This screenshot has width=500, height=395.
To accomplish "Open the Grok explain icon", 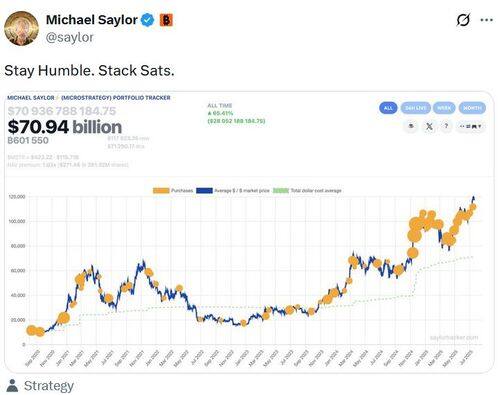I will pos(463,20).
